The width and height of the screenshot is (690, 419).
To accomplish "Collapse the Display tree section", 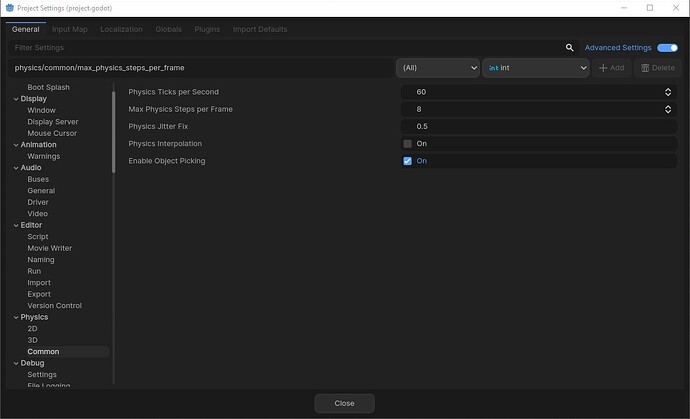I will click(x=16, y=99).
